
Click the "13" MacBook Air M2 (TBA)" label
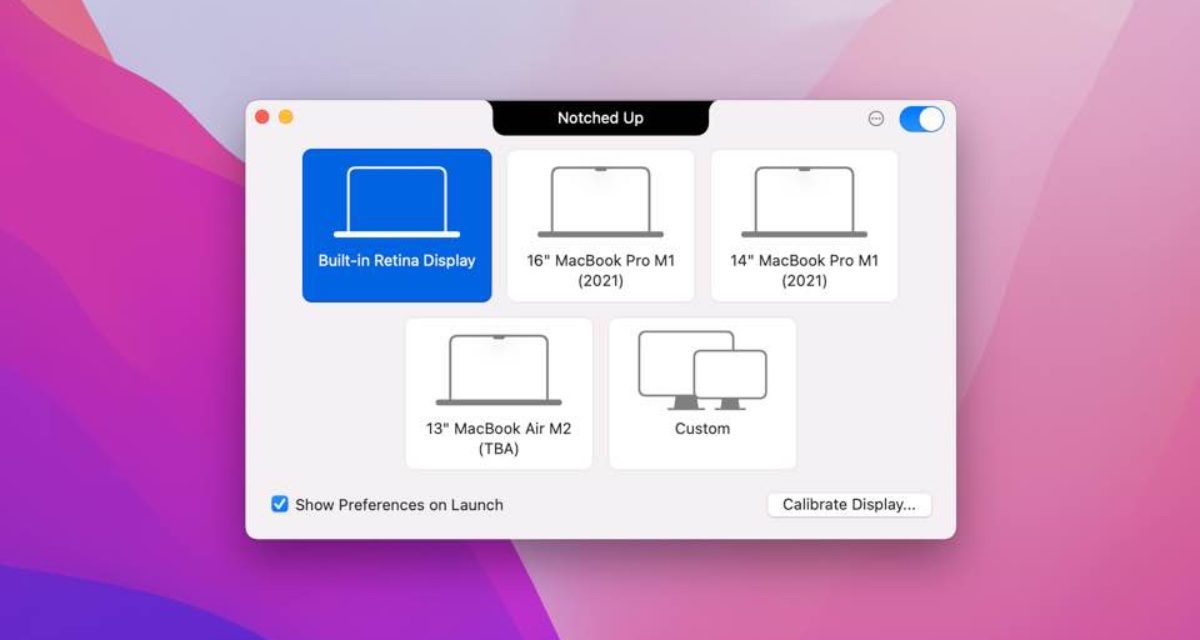pos(499,438)
